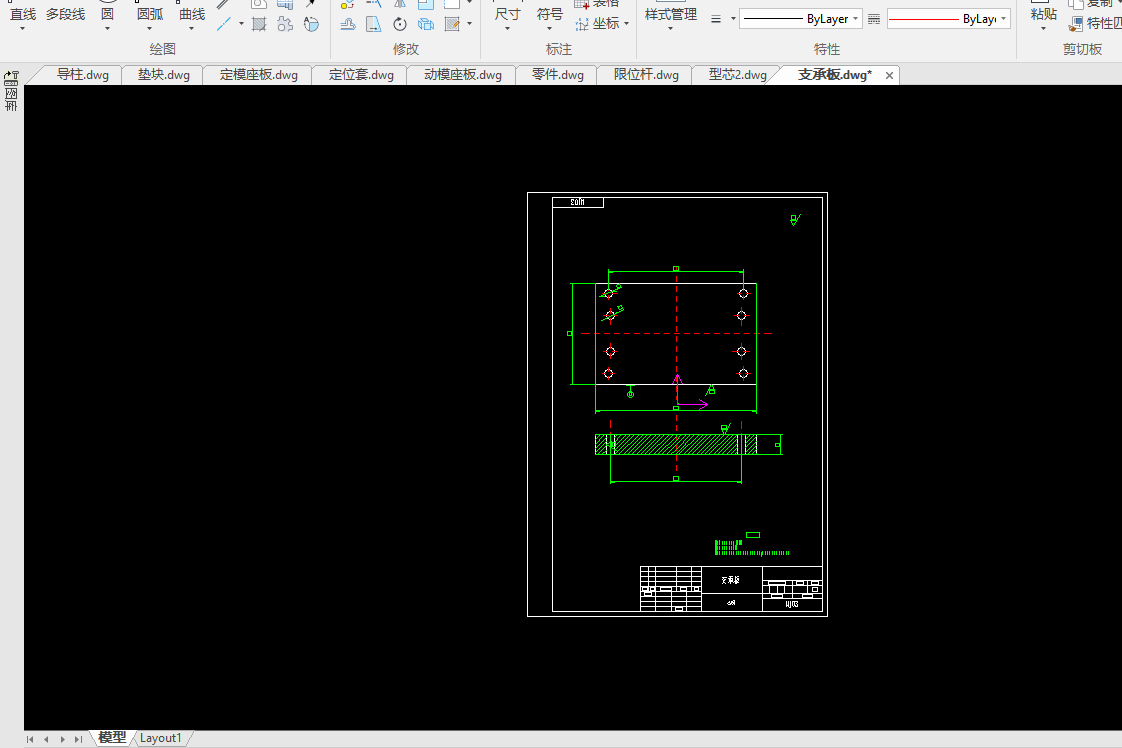Switch to the 零件.dwg tab
This screenshot has height=748, width=1122.
coord(558,75)
